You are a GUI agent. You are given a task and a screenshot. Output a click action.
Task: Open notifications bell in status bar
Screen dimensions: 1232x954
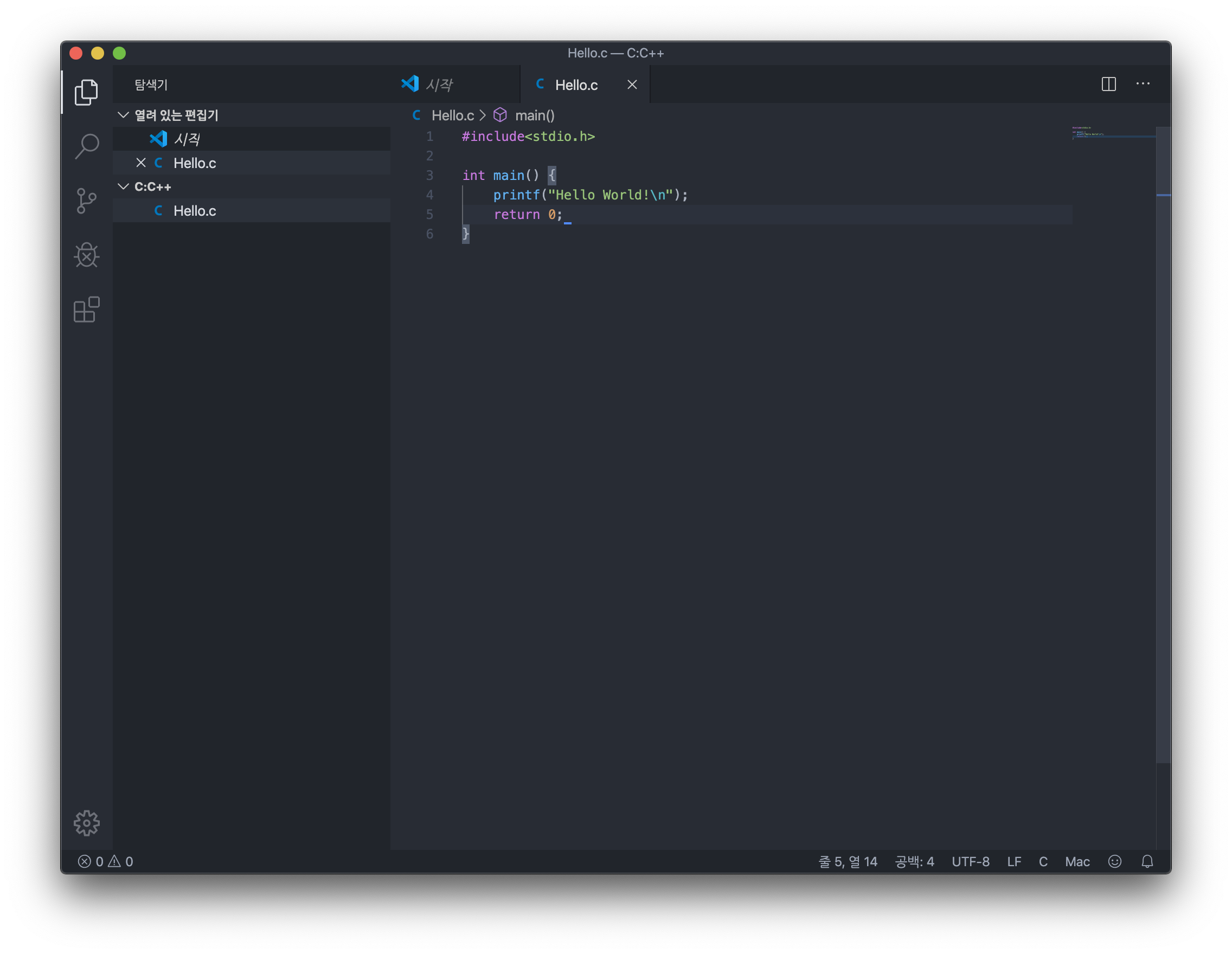1147,861
